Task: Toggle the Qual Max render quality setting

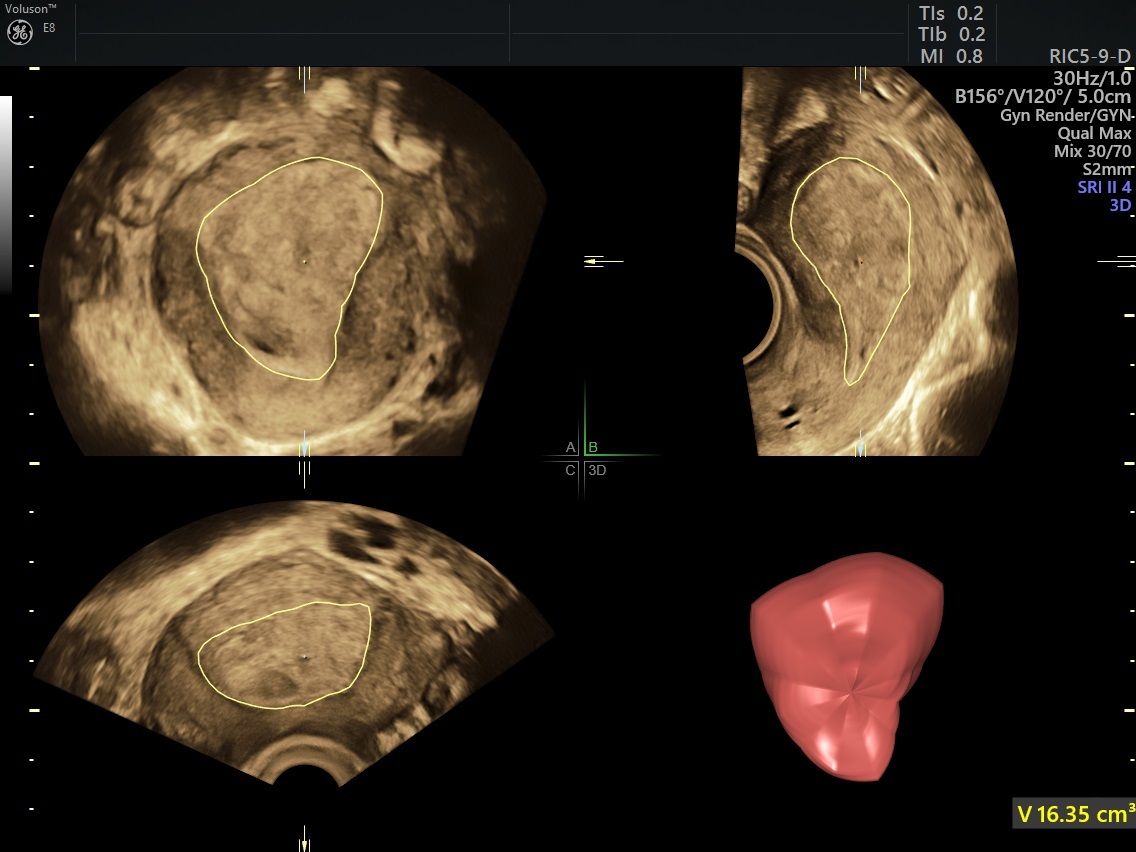Action: click(1095, 131)
